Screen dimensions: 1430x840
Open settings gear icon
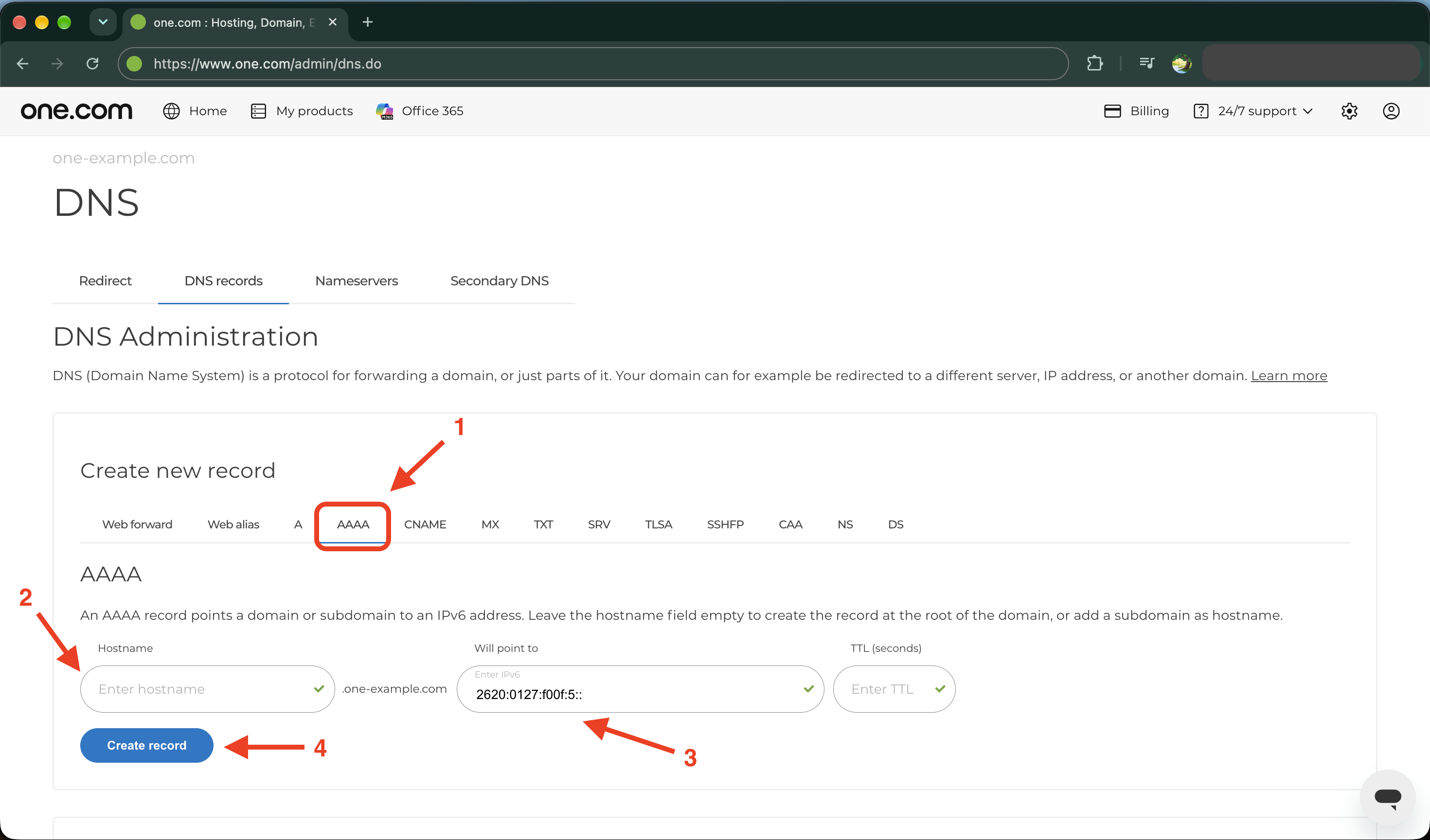click(1349, 111)
